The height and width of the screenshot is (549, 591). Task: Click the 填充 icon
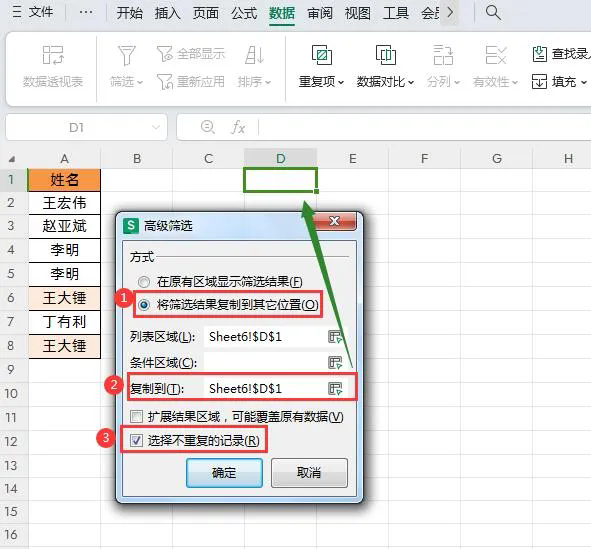coord(539,81)
